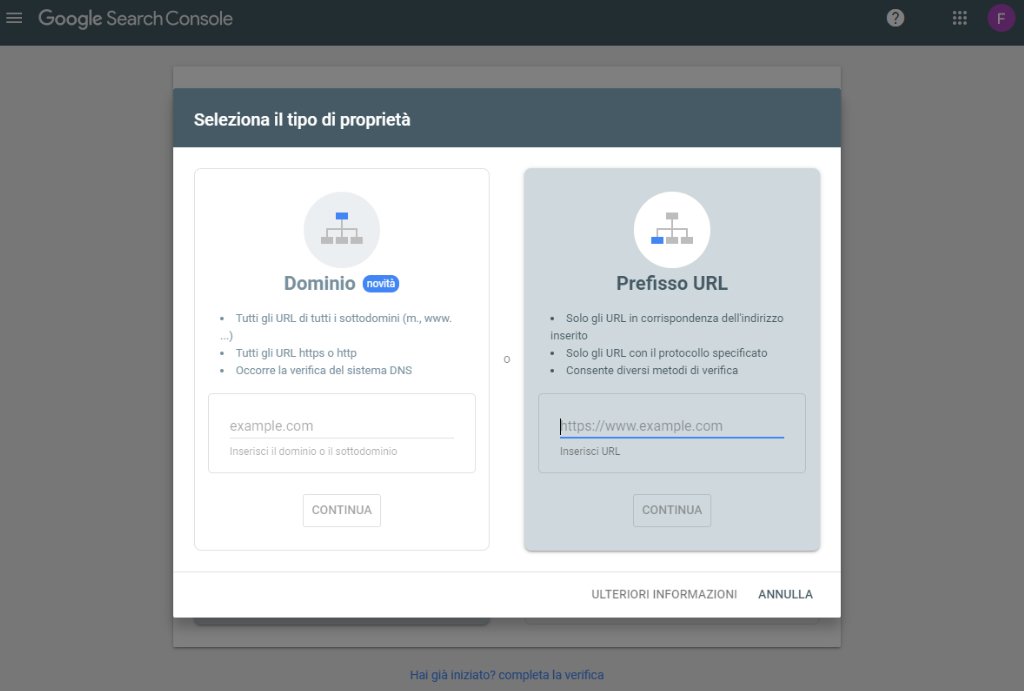Screen dimensions: 1024x691
Task: Click 'Inserisci il dominio o il sottodominio' hint
Action: pyautogui.click(x=313, y=451)
